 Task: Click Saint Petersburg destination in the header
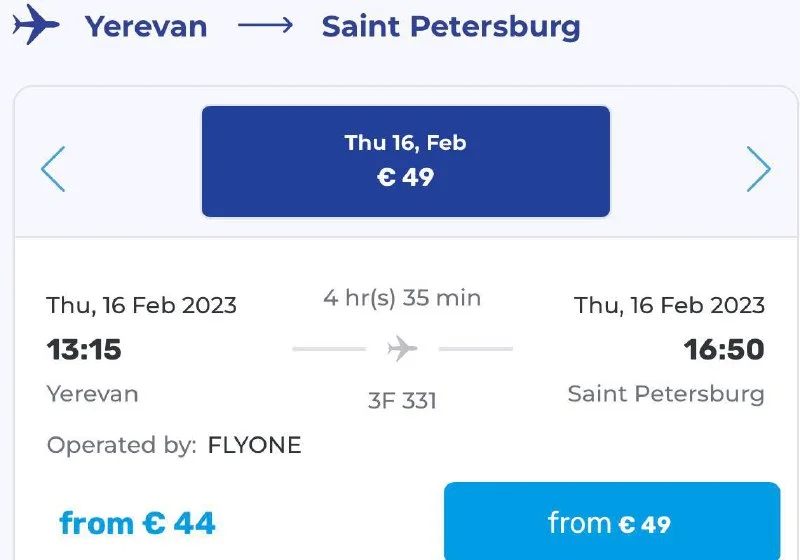pyautogui.click(x=451, y=27)
